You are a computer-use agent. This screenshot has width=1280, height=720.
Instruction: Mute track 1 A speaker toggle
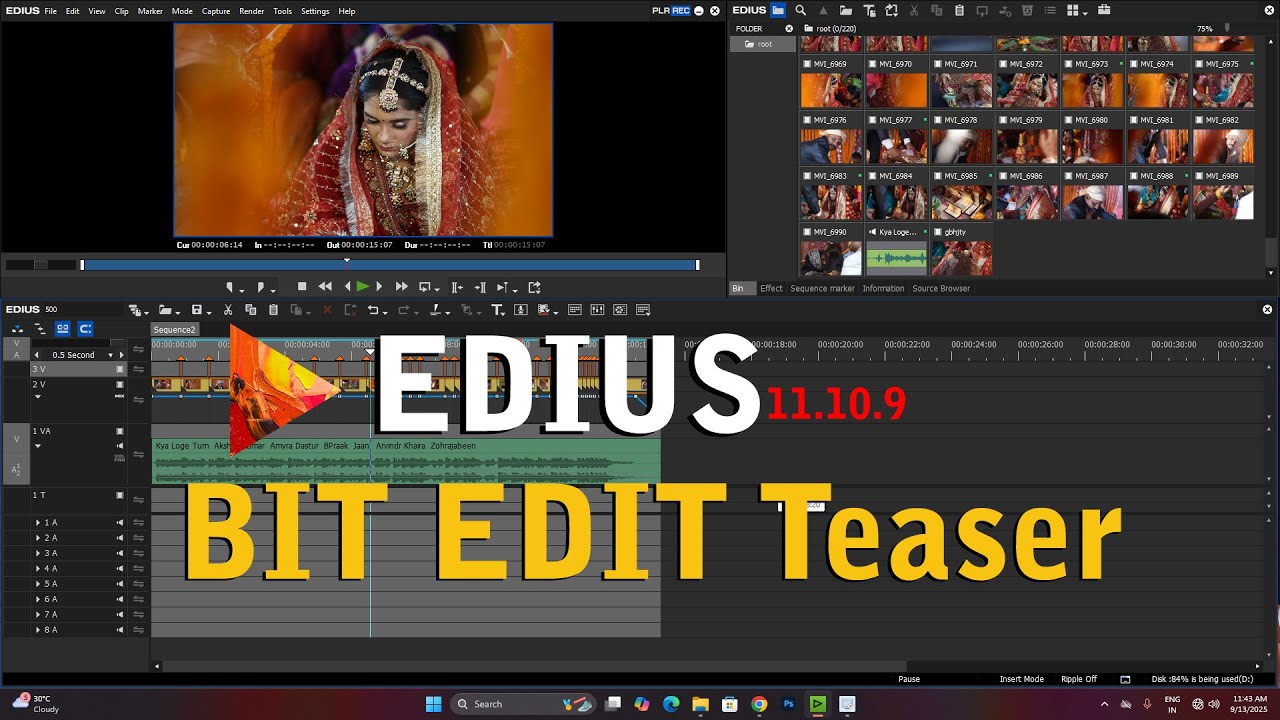pos(121,522)
